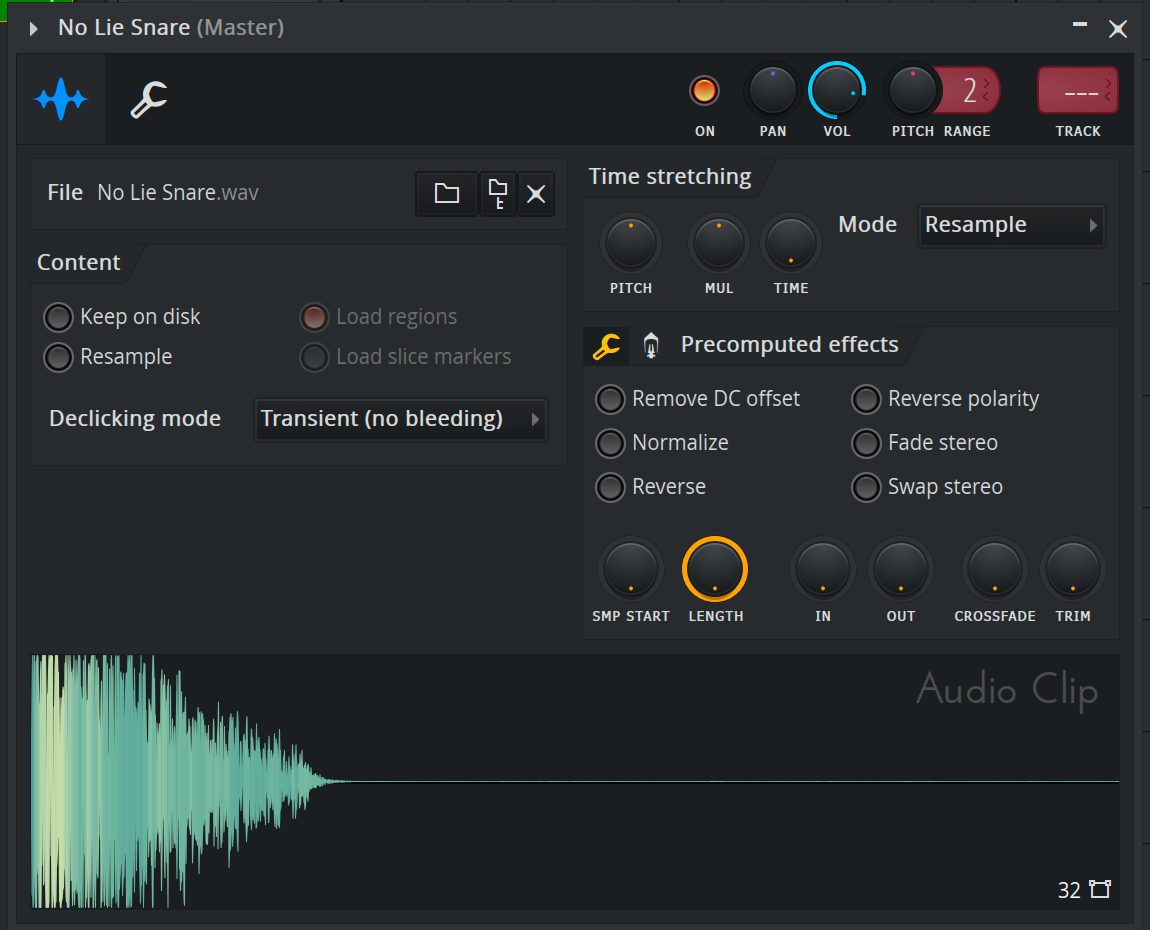This screenshot has height=930, width=1150.
Task: Click the tube icon beside Precomputed effects
Action: click(x=652, y=346)
